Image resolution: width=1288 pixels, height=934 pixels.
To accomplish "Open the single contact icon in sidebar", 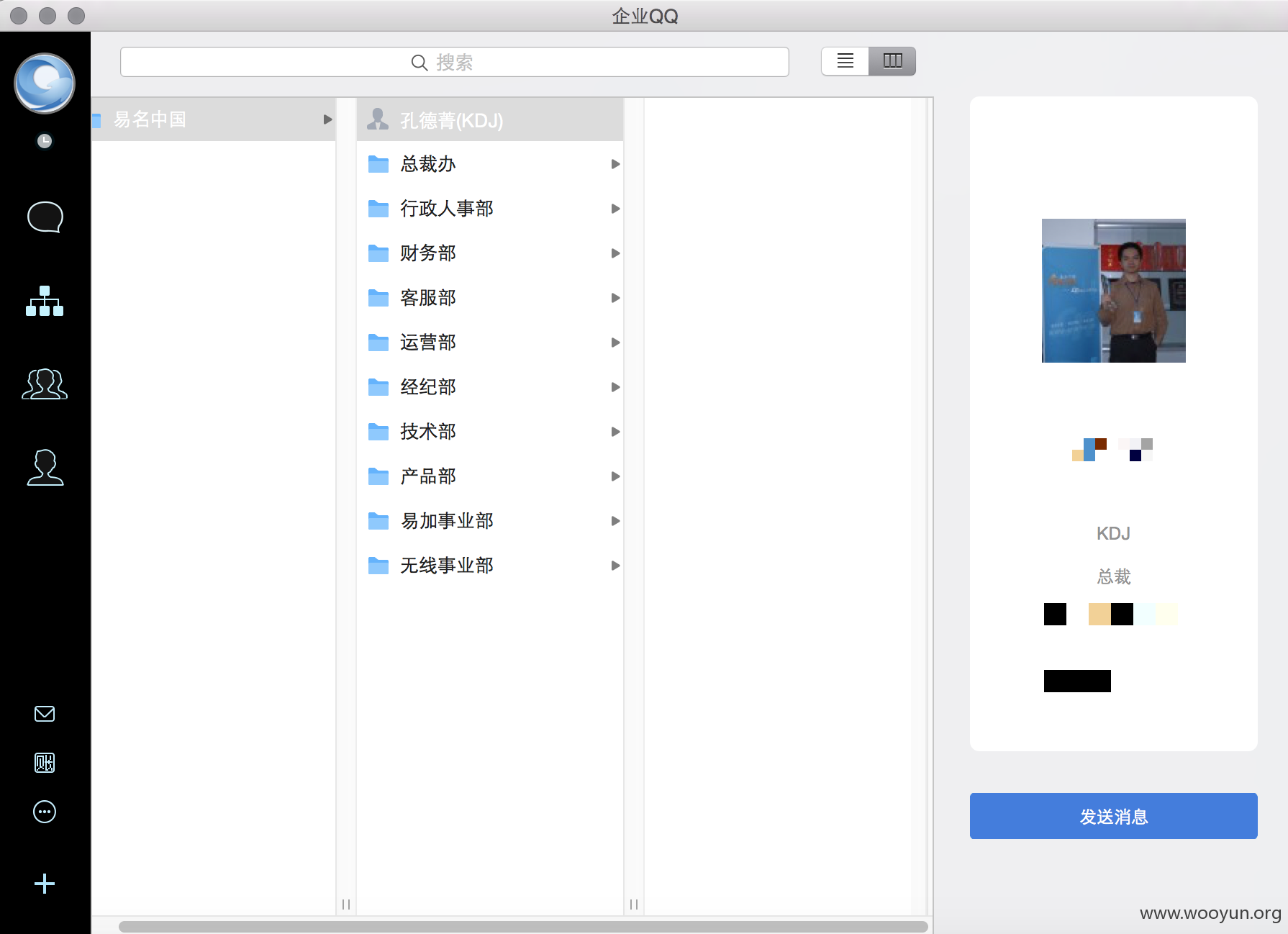I will tap(45, 468).
